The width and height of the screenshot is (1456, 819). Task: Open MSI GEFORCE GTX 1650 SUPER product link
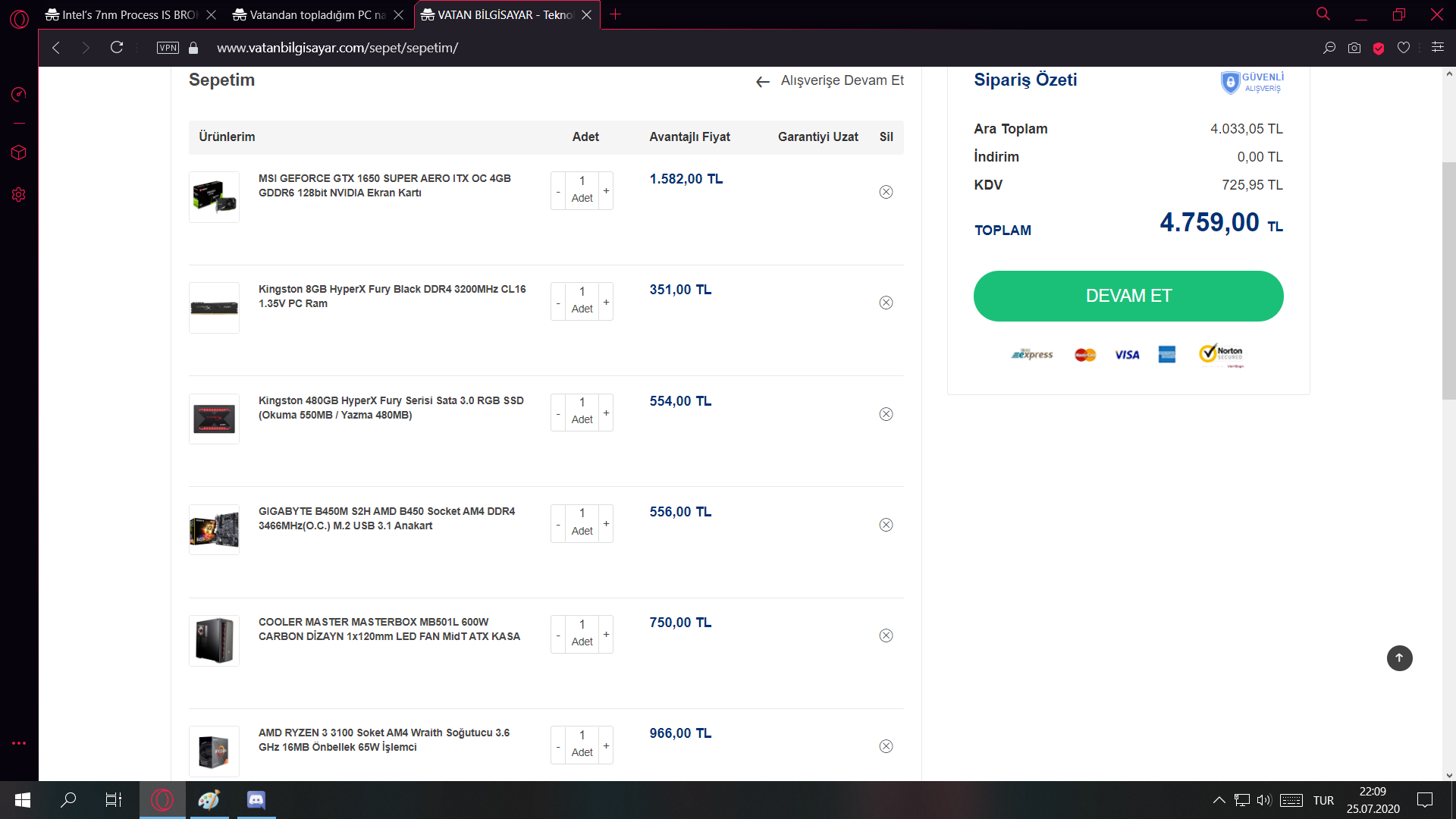pyautogui.click(x=384, y=186)
